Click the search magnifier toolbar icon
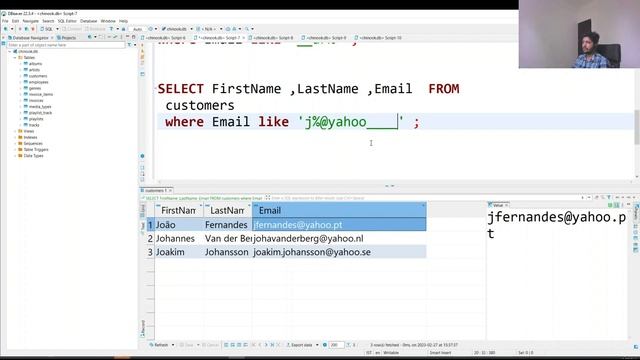 coord(247,29)
